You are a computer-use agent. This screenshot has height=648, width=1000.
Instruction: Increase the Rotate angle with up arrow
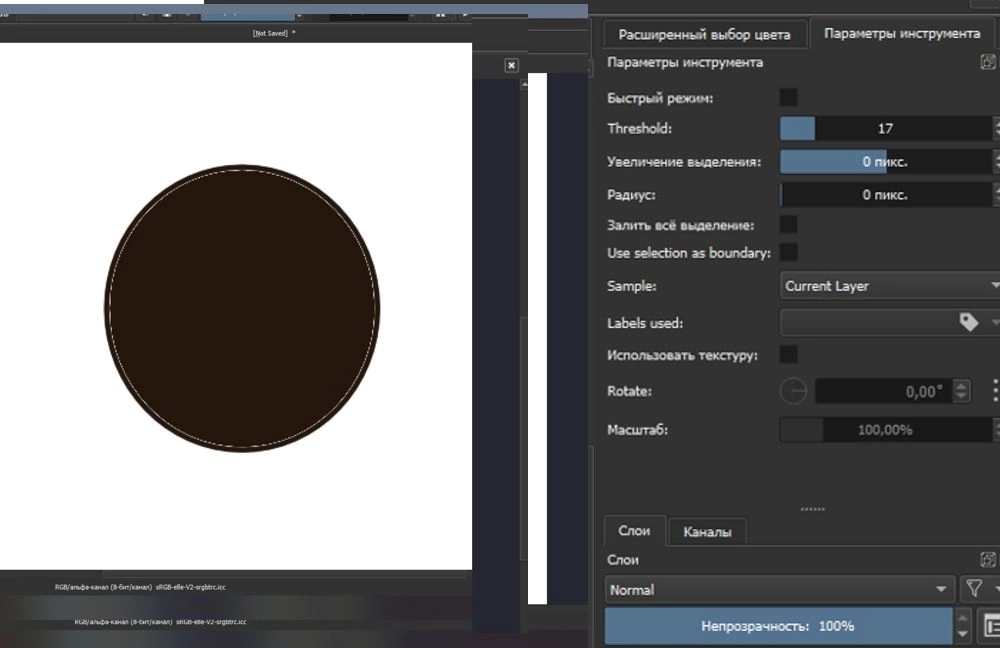click(x=961, y=385)
